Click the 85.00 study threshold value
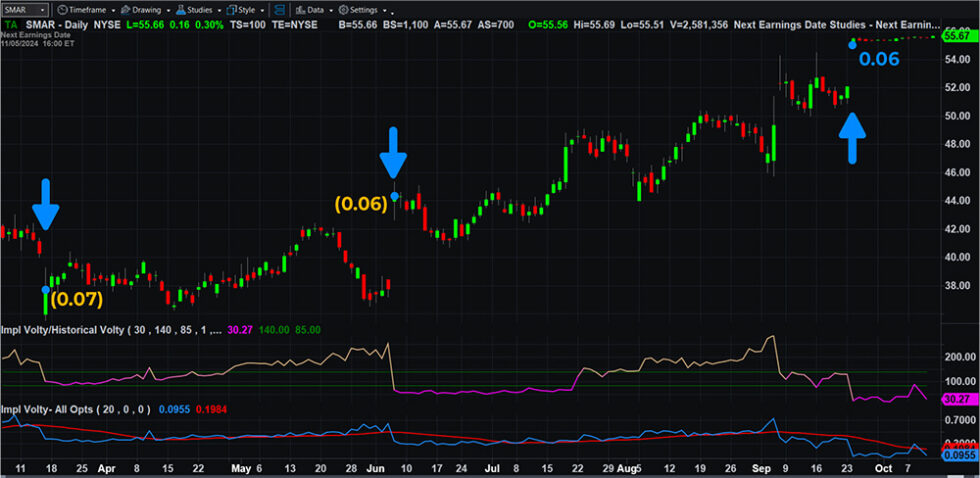The height and width of the screenshot is (478, 980). point(308,329)
